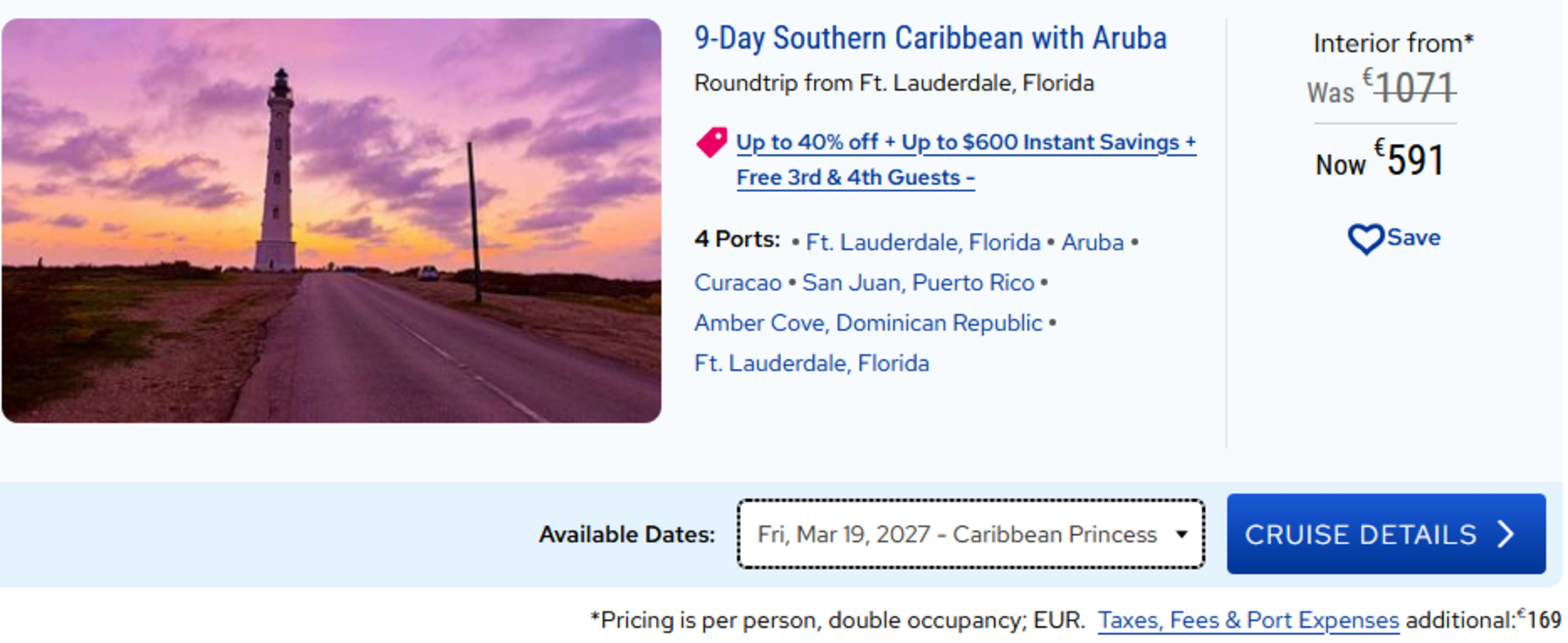Click the arrow chevron on Cruise Details
This screenshot has width=1568, height=643.
click(x=1507, y=534)
